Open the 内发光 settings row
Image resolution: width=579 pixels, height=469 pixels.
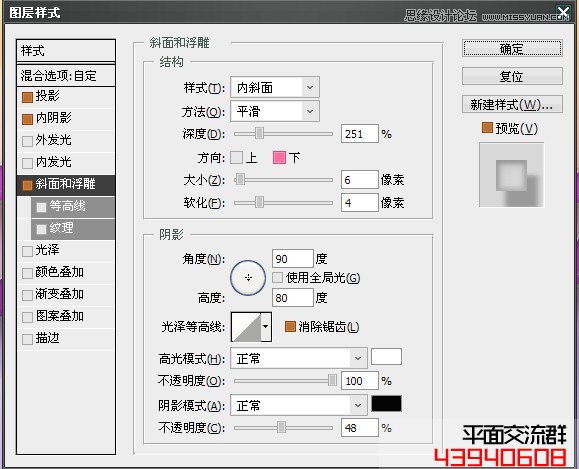66,163
